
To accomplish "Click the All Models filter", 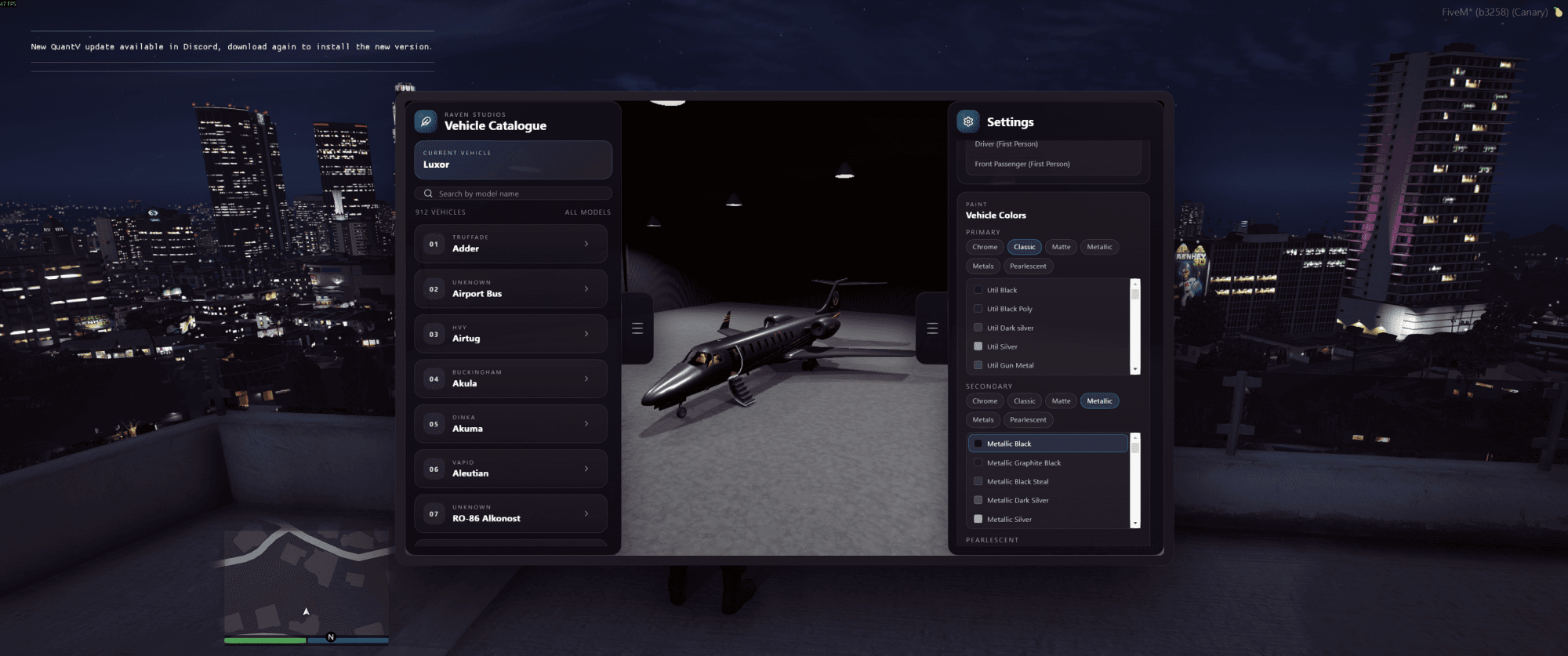I will click(x=587, y=212).
